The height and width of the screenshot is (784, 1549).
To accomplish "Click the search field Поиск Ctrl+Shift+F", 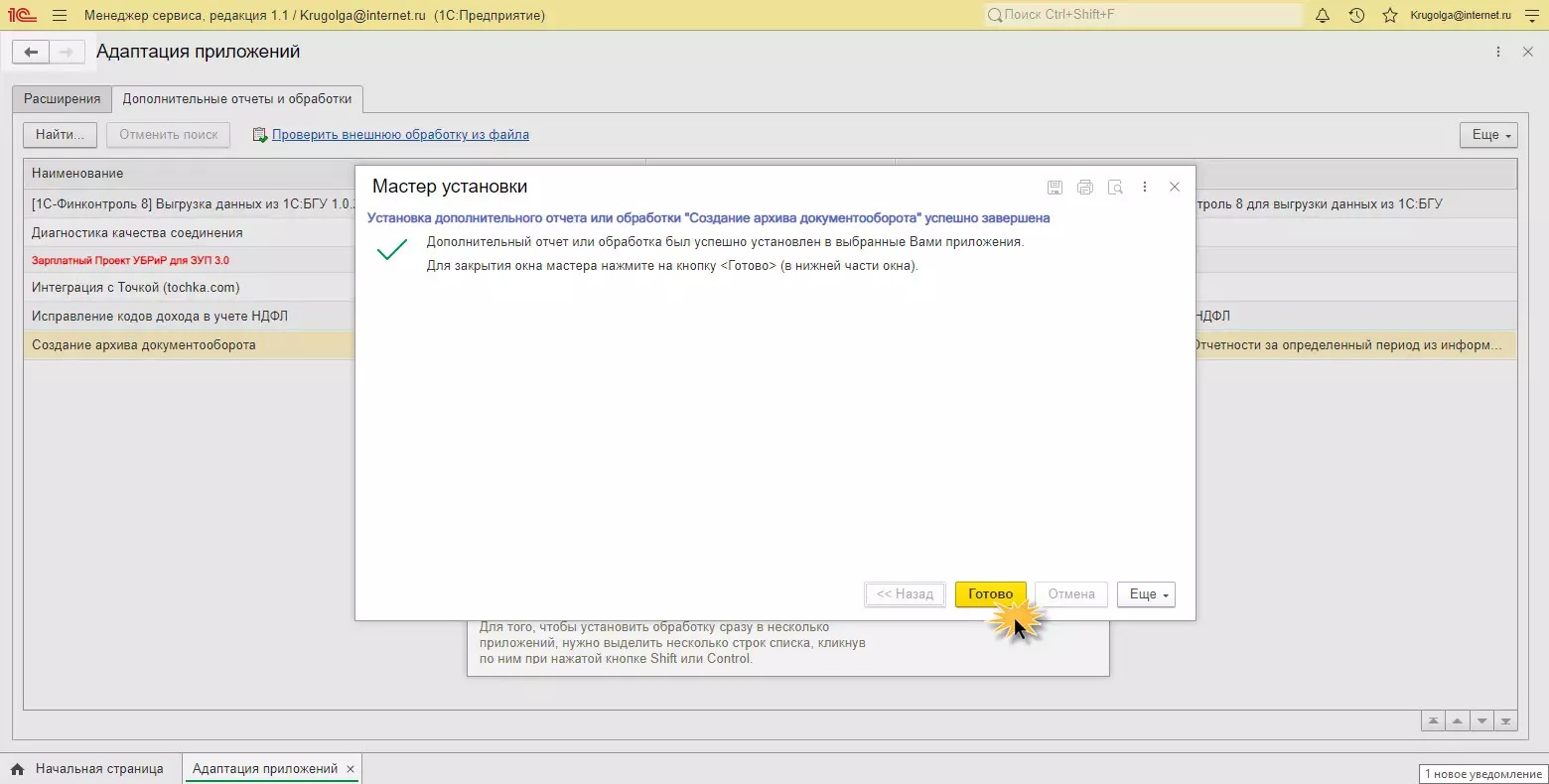I will 1142,15.
